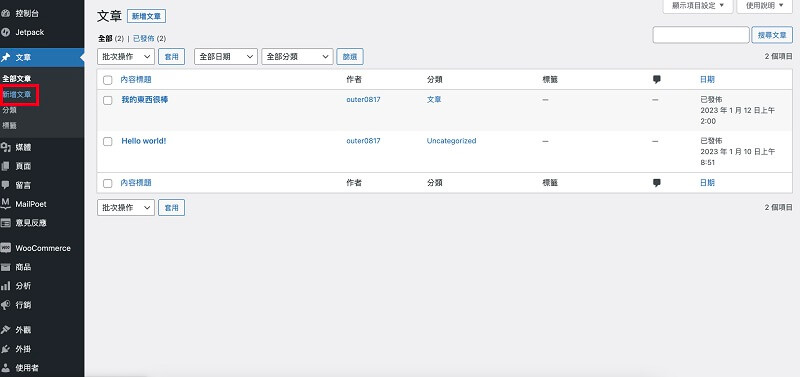Click comments bubble icon in table footer

point(657,183)
